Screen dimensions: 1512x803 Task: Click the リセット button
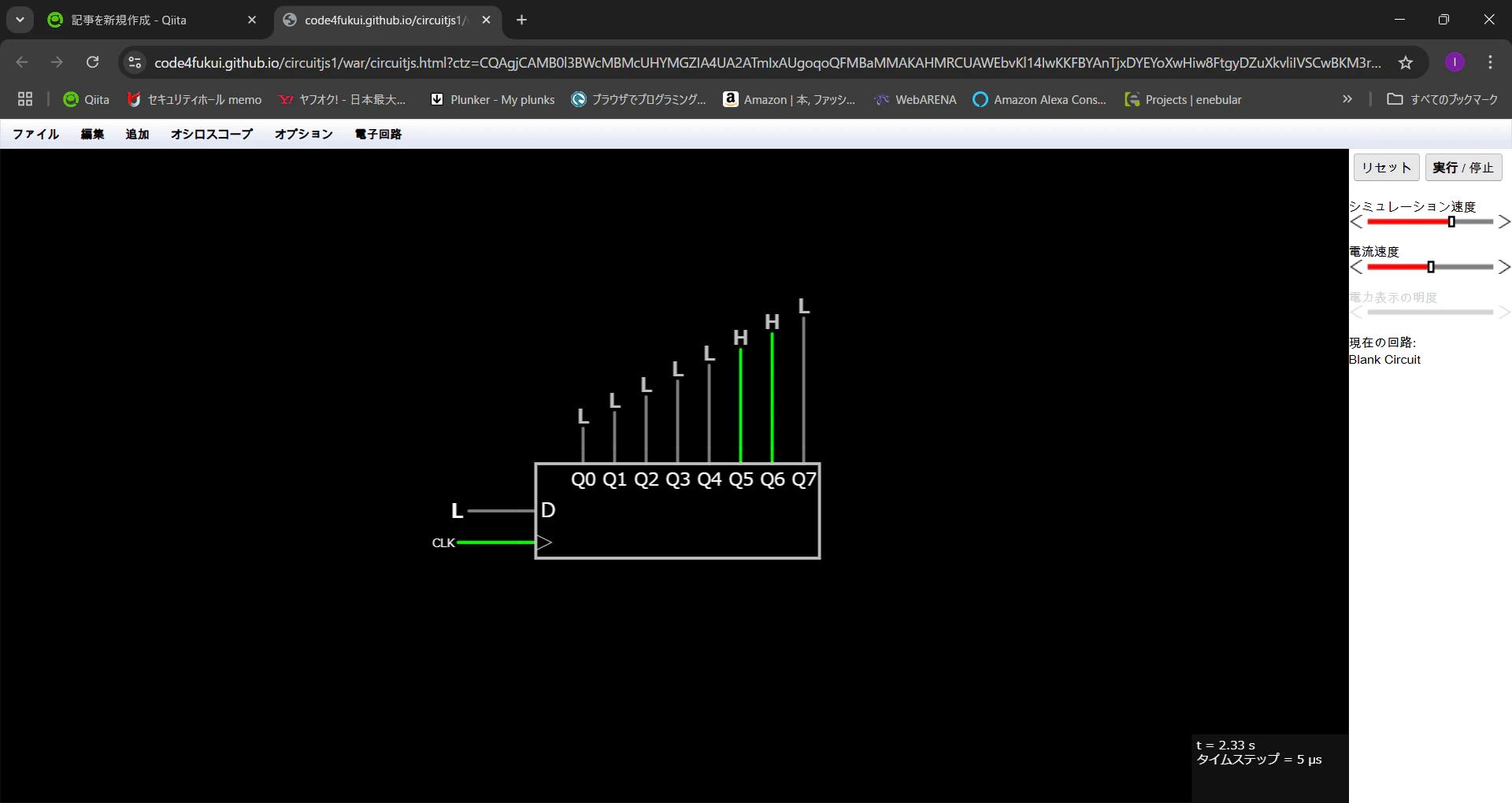(x=1386, y=168)
